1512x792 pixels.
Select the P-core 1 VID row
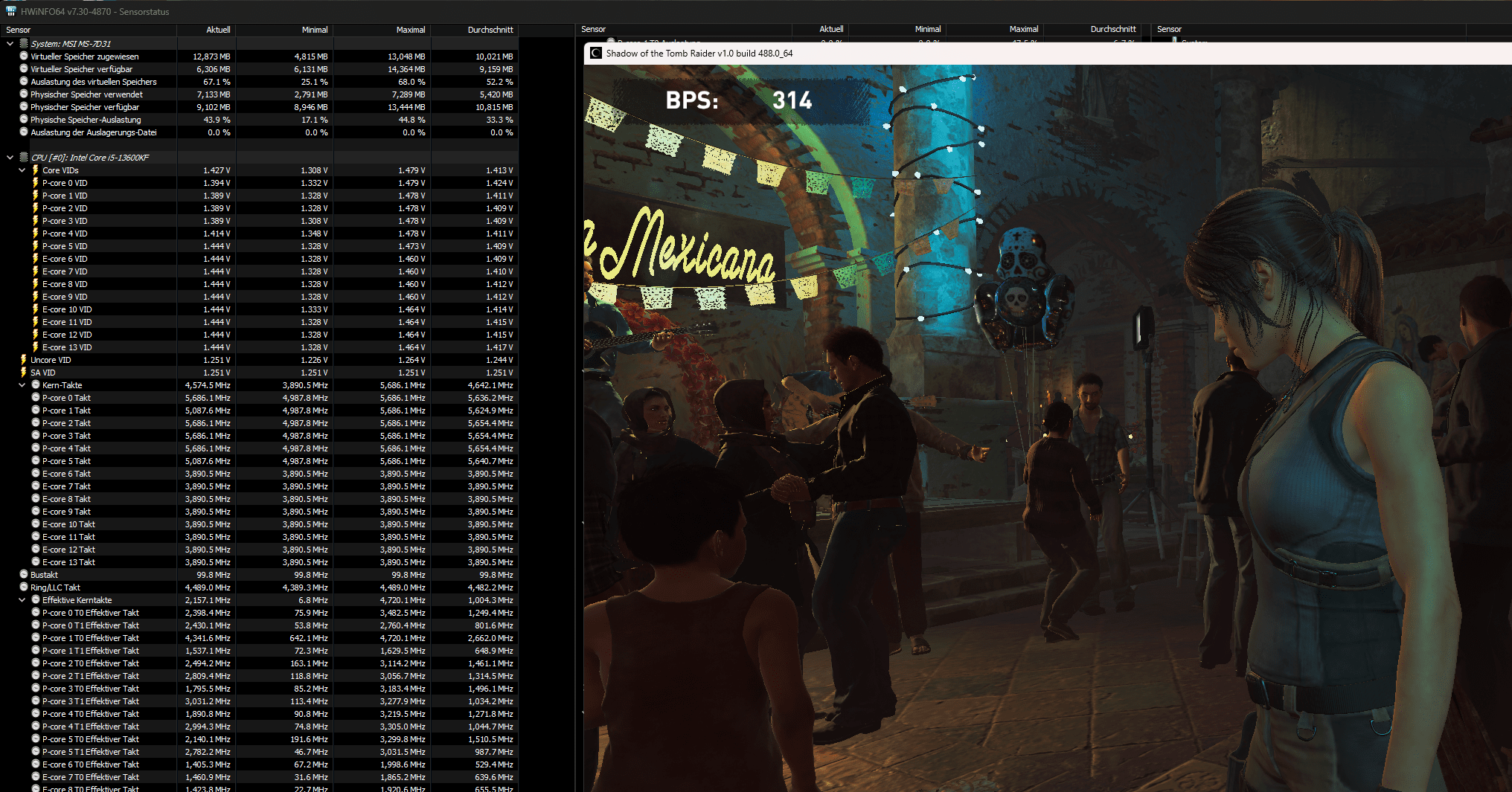258,195
